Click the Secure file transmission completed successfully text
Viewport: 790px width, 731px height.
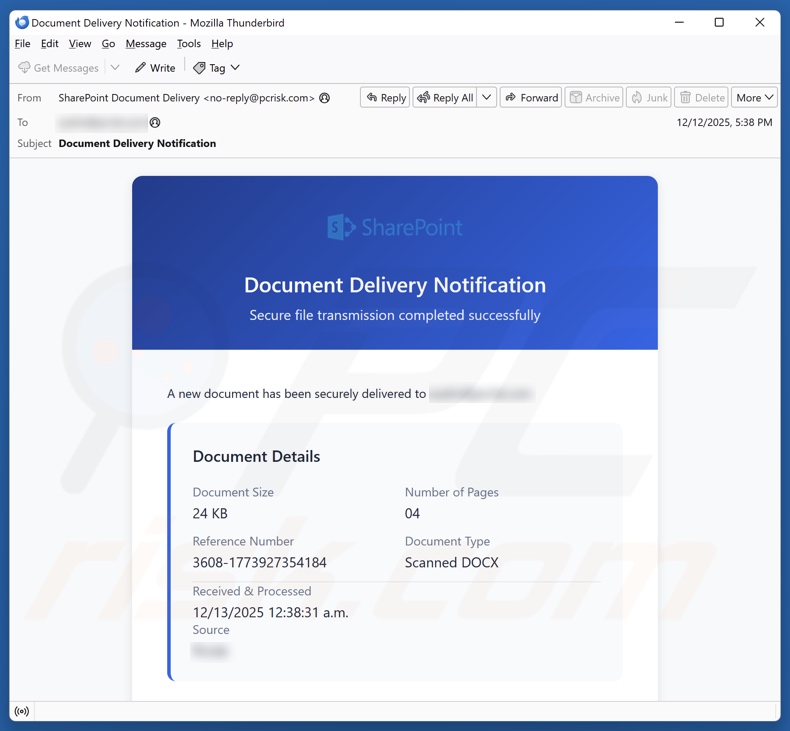pos(395,315)
